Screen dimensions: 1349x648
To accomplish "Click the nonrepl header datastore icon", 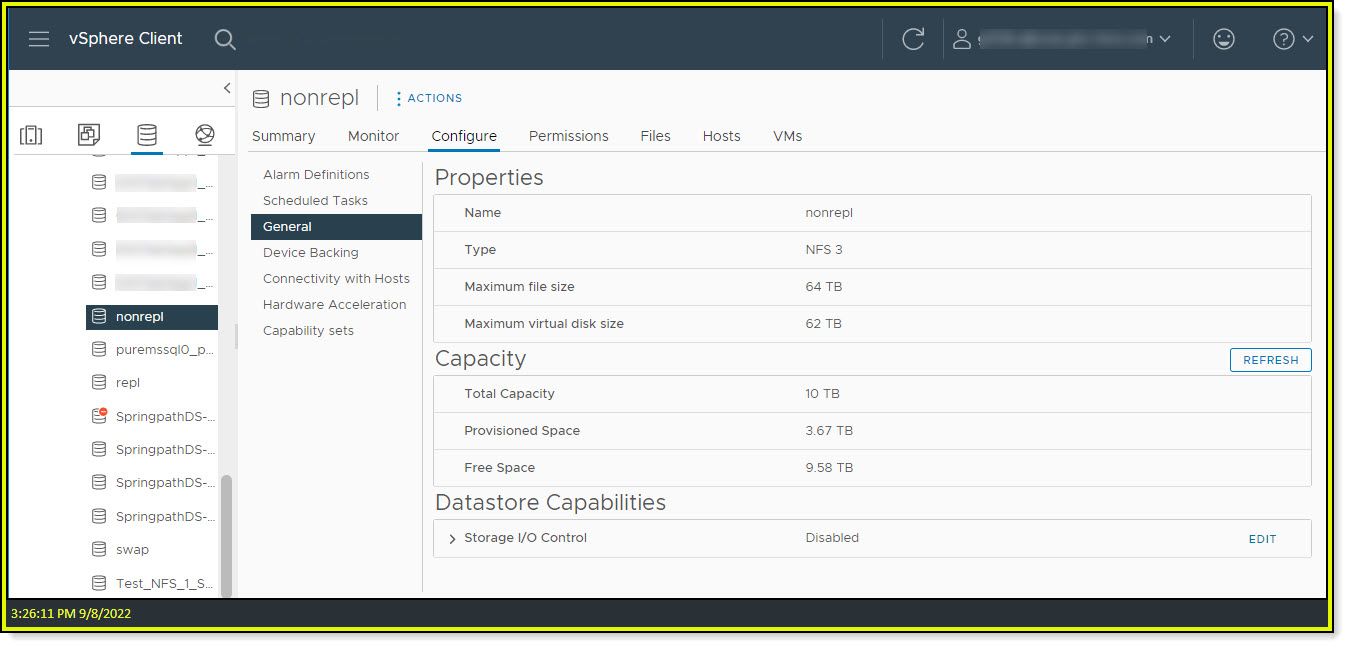I will [x=261, y=98].
